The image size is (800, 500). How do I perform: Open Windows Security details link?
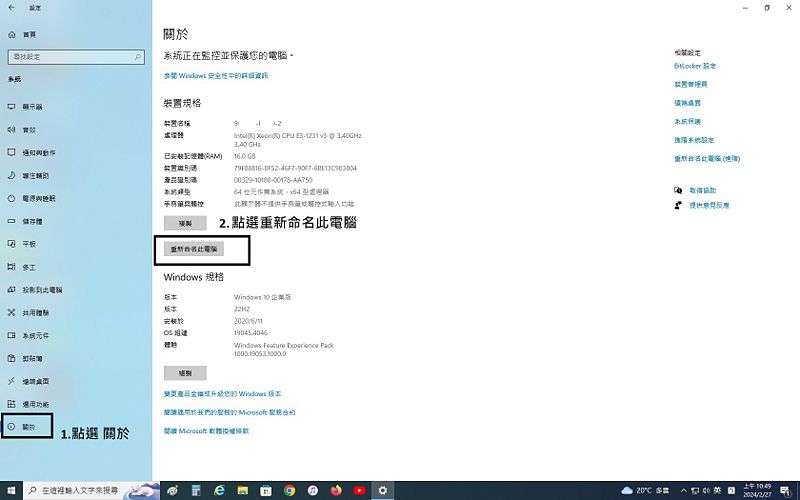pyautogui.click(x=216, y=76)
